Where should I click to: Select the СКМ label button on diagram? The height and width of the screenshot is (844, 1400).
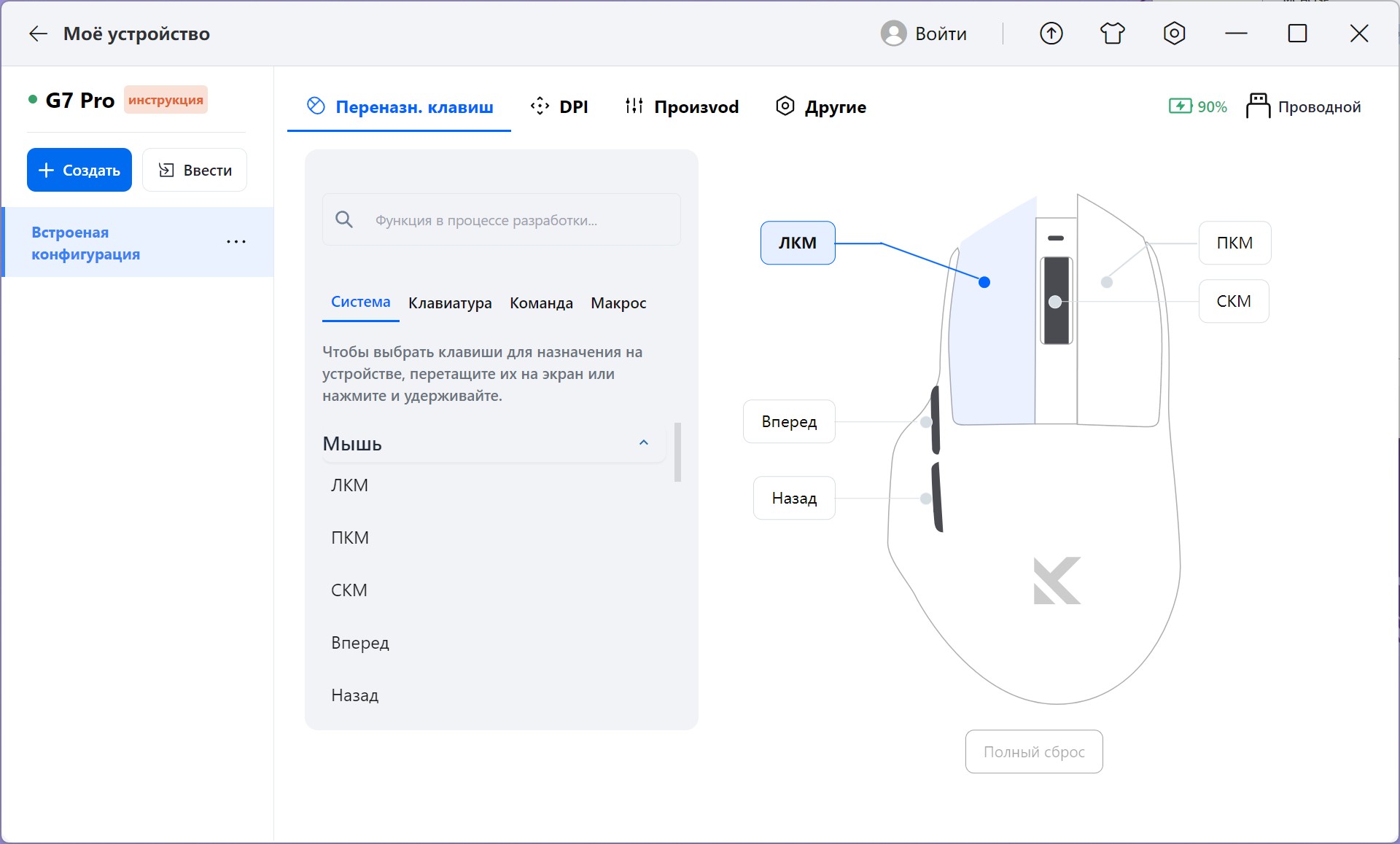[1234, 301]
